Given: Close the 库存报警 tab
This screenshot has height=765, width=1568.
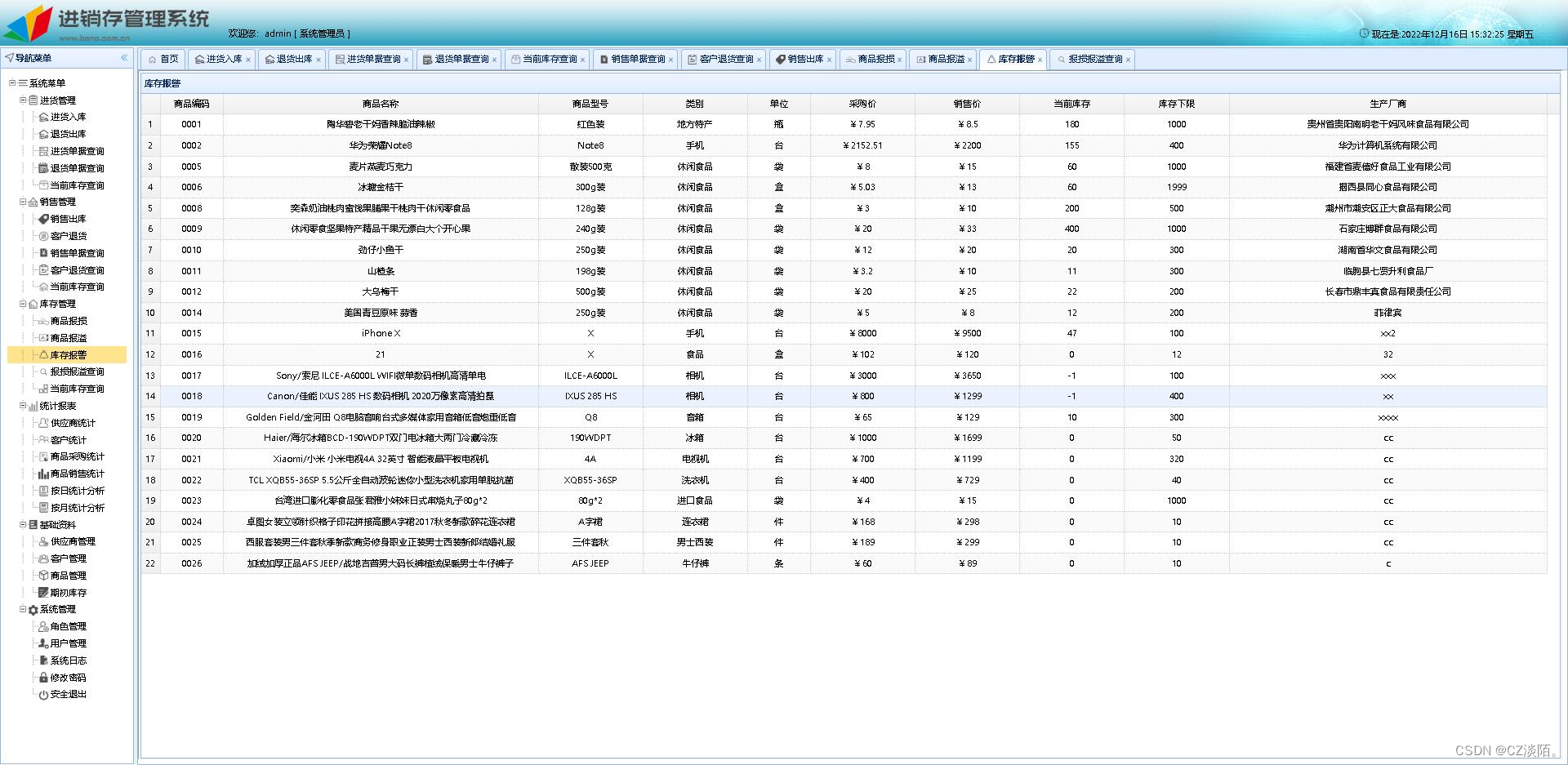Looking at the screenshot, I should pos(1040,60).
